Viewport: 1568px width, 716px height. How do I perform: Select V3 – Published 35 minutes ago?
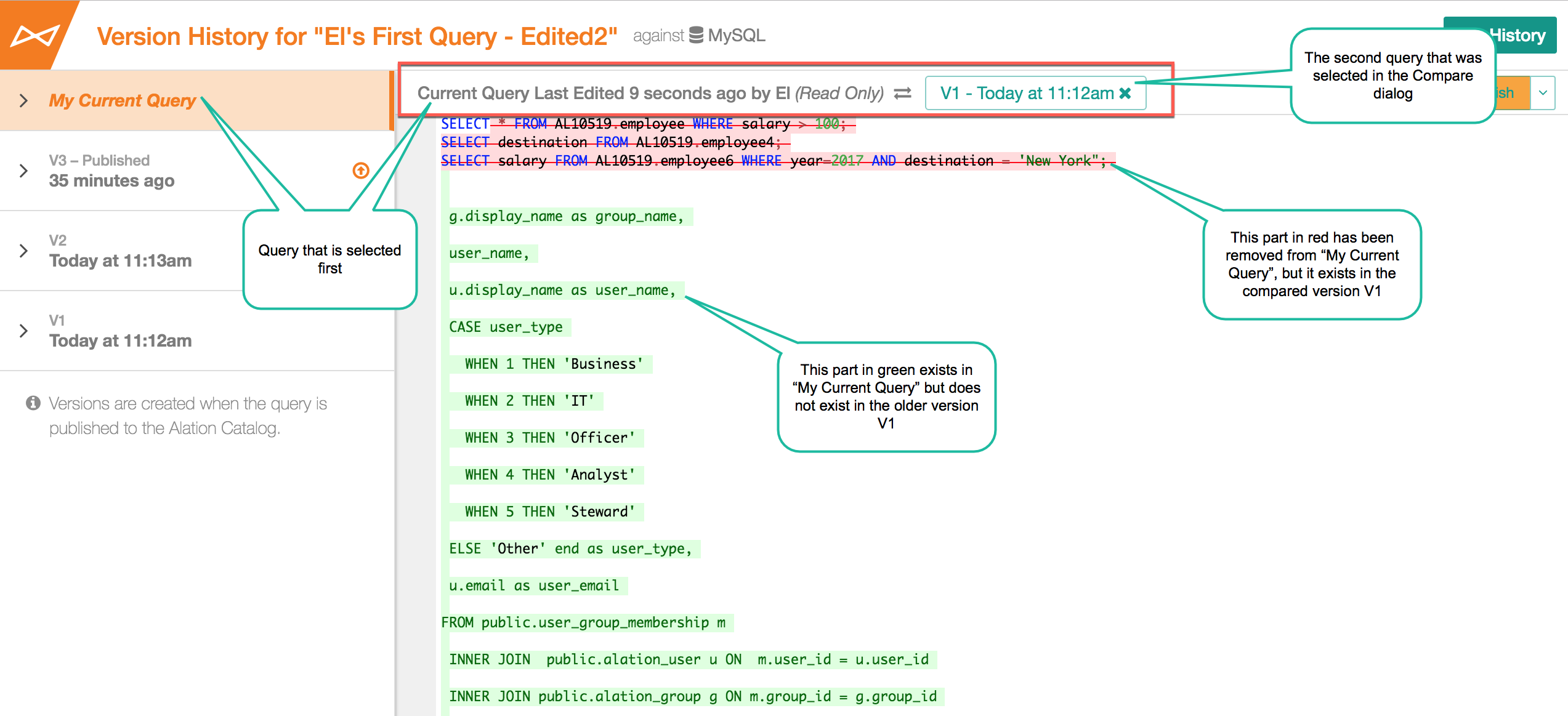tap(197, 171)
